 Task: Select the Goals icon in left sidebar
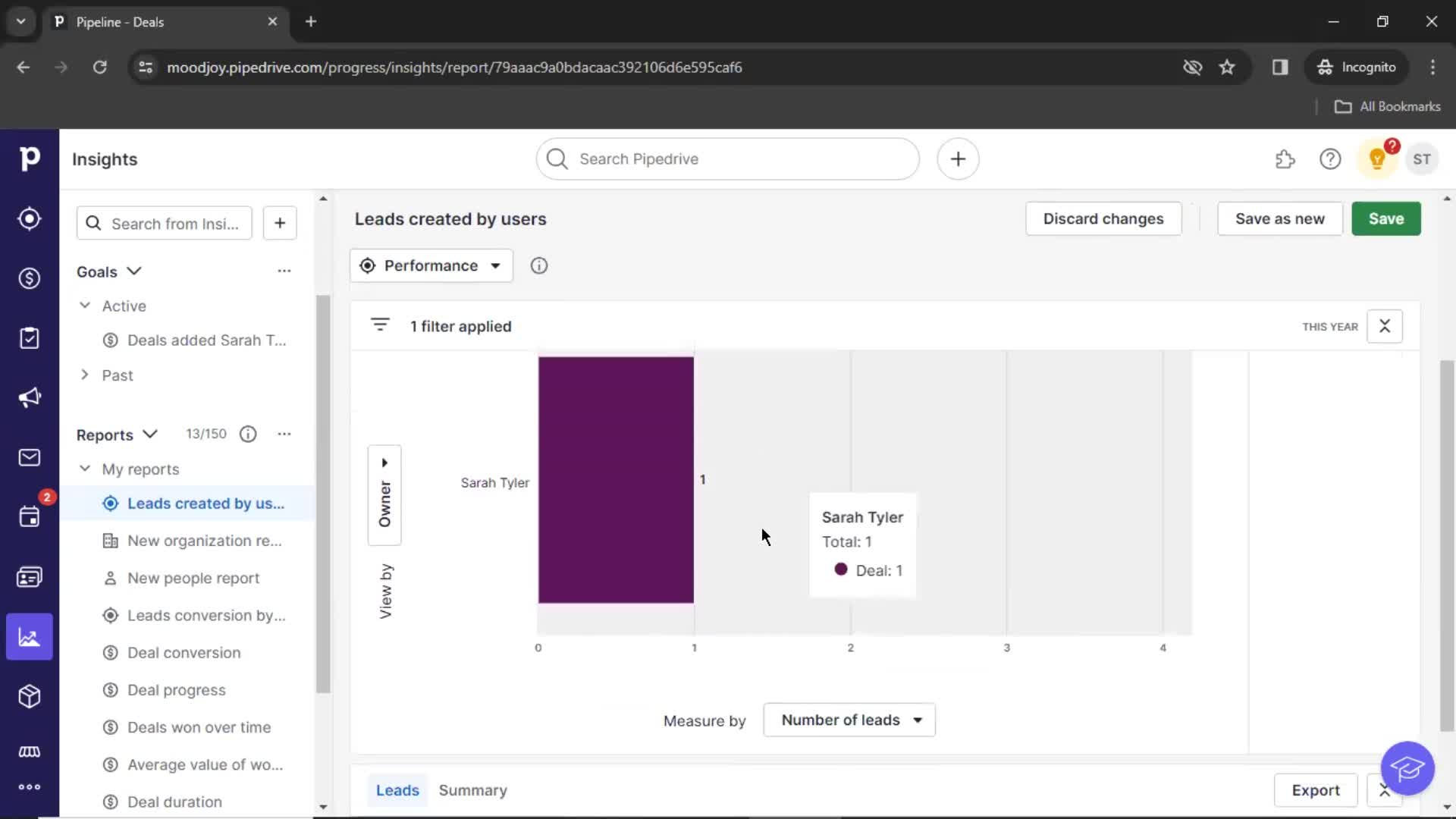29,218
